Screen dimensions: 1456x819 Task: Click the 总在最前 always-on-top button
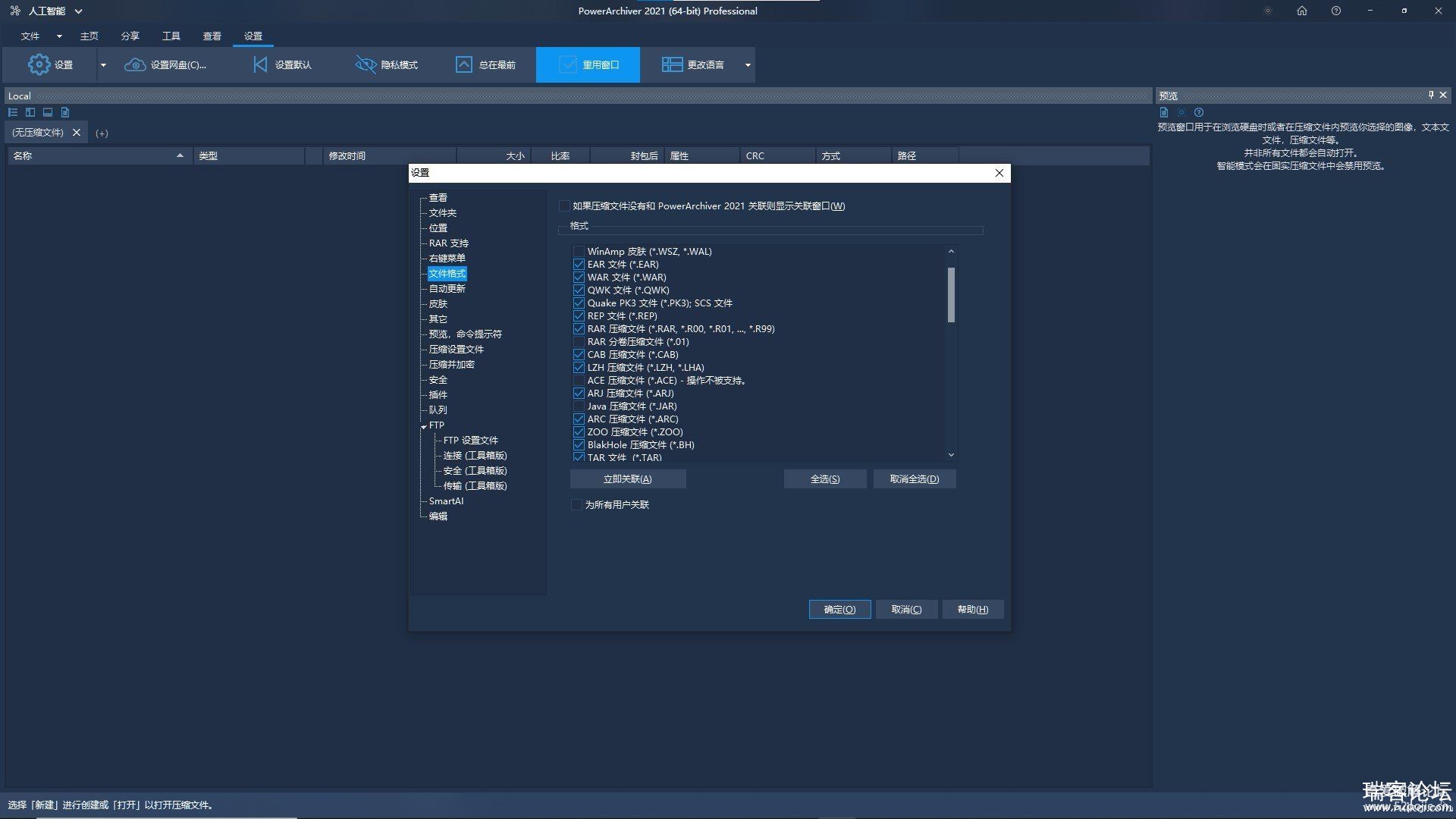click(485, 64)
